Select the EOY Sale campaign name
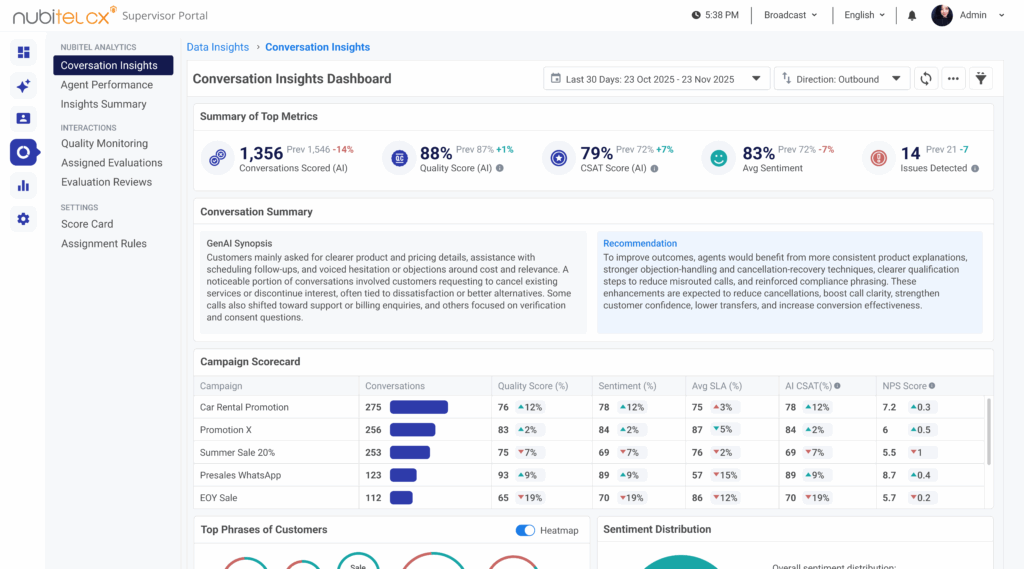1024x569 pixels. click(218, 498)
